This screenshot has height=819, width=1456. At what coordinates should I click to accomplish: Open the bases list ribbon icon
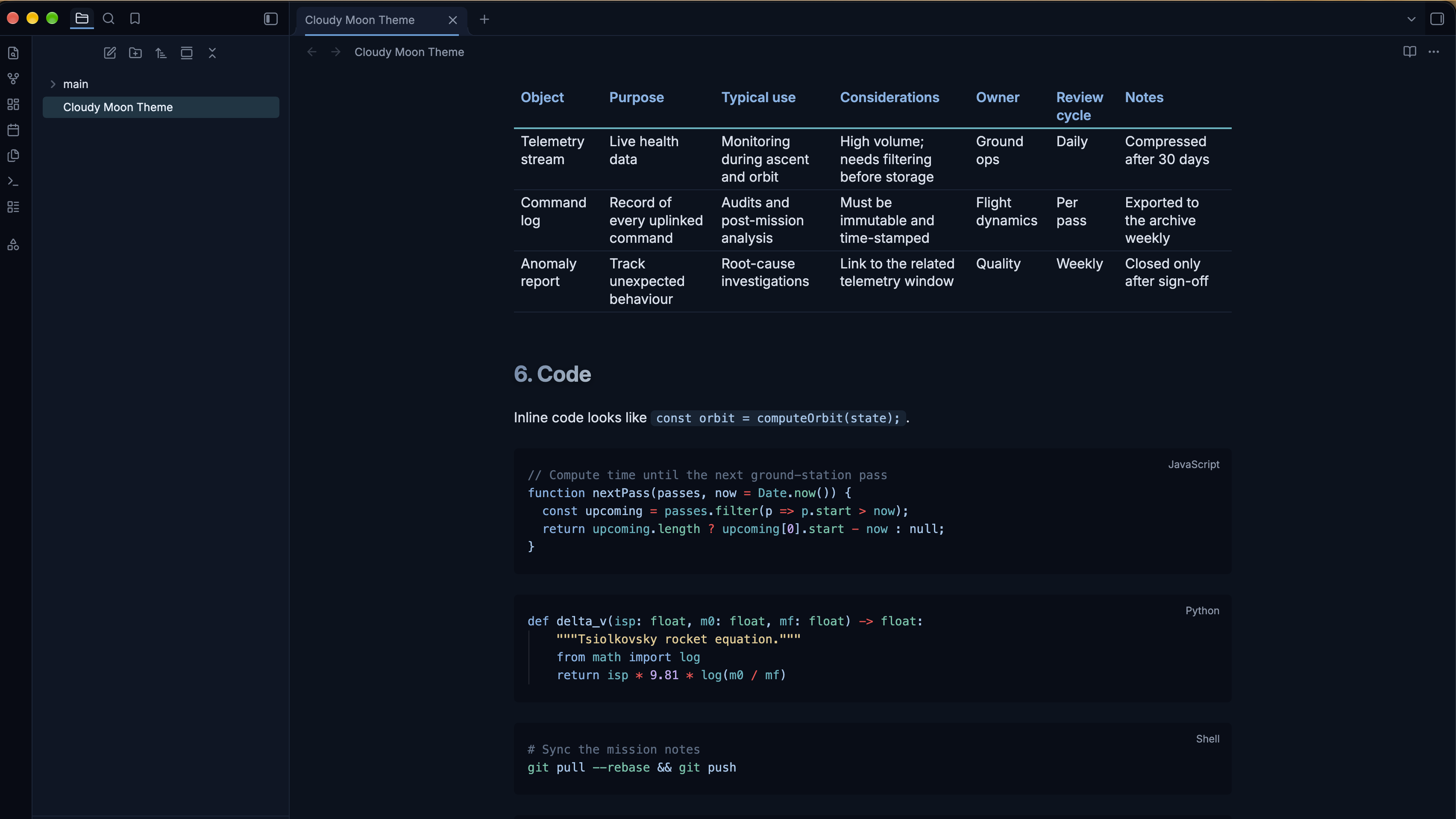[14, 207]
